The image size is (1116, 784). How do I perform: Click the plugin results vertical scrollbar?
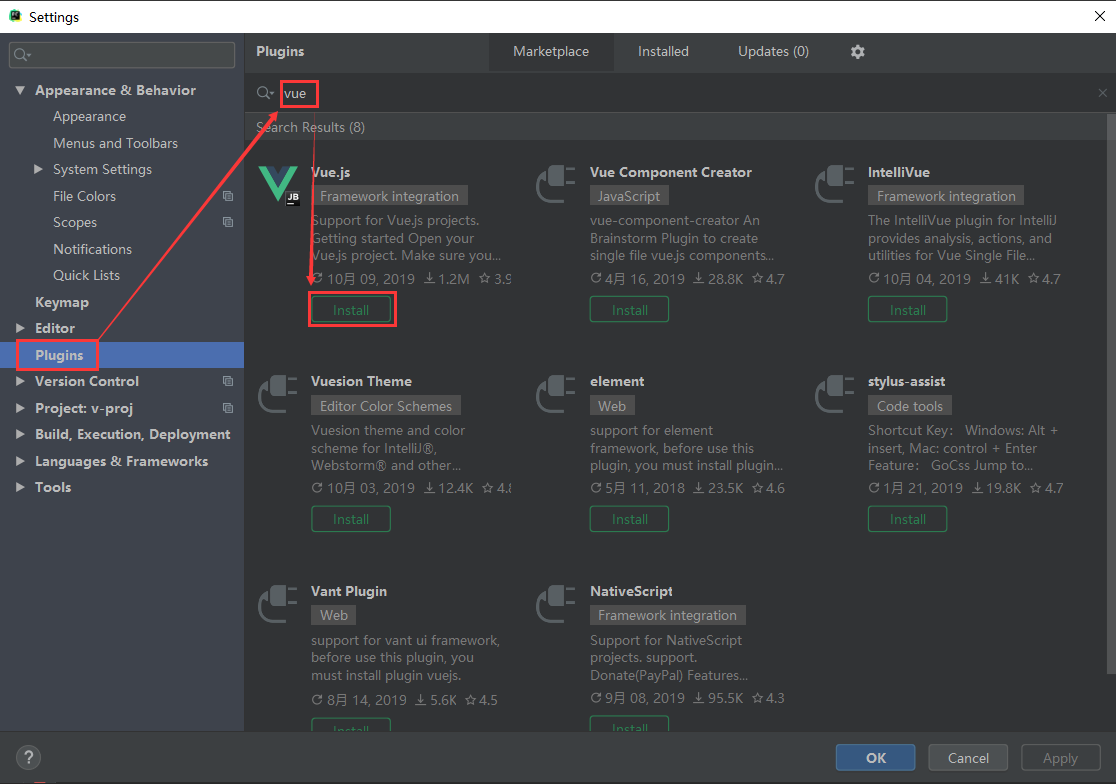click(x=1111, y=393)
